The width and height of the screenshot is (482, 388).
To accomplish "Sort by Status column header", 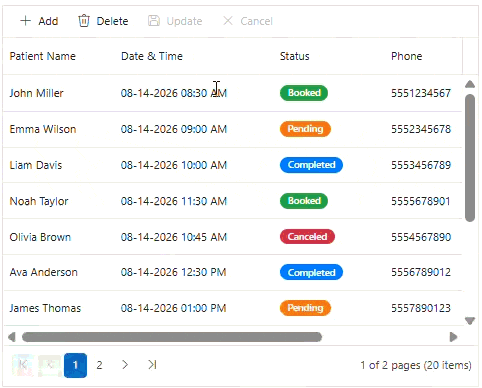I will [x=295, y=56].
